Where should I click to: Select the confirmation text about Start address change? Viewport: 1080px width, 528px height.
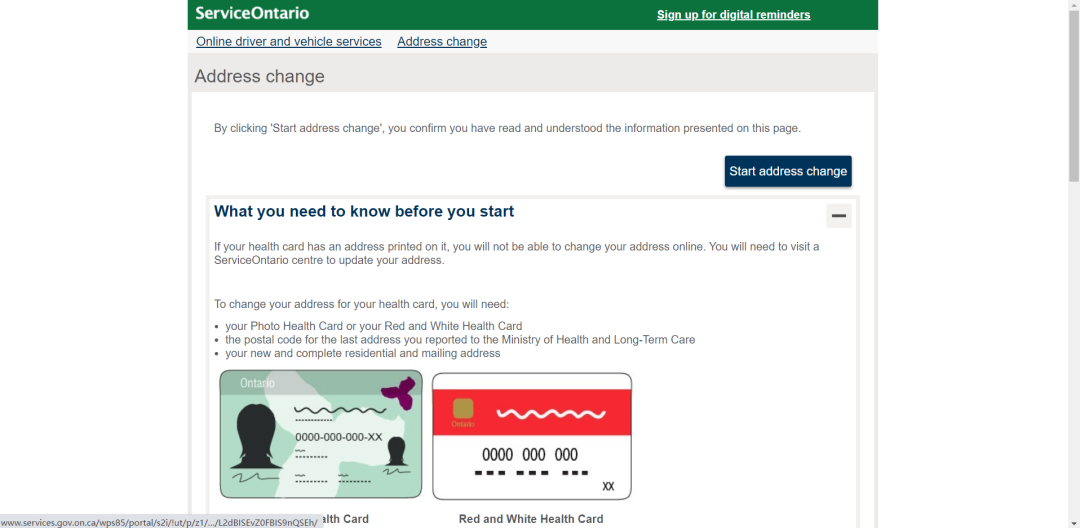click(508, 128)
